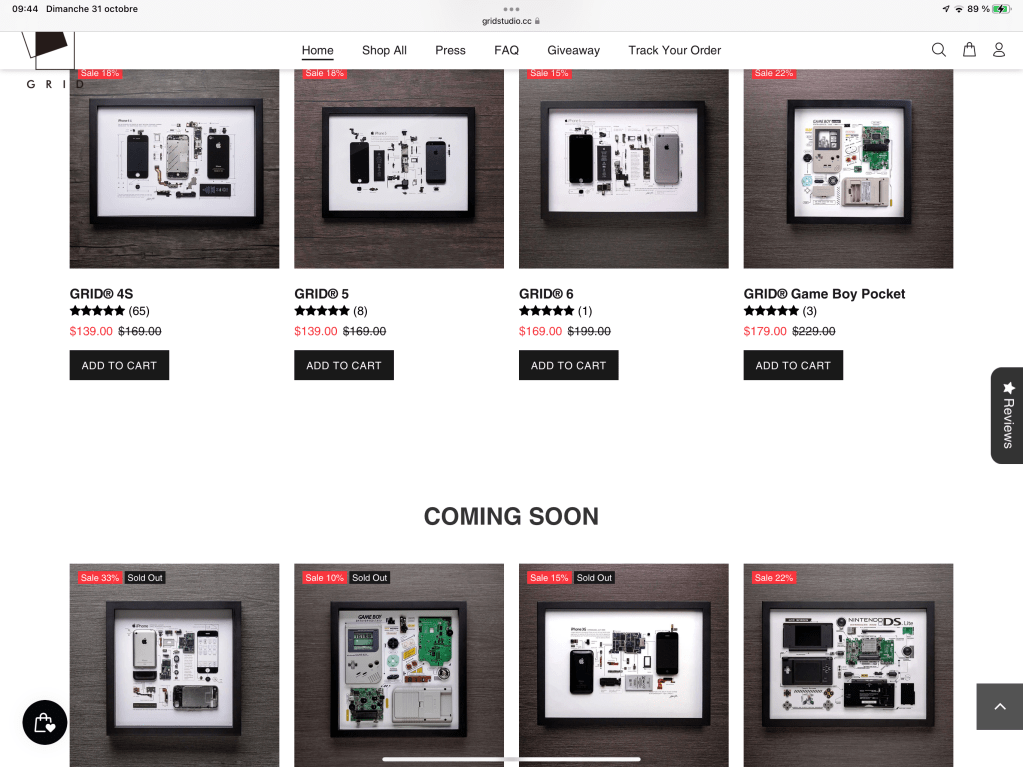Go to the Shop All menu
Viewport: 1023px width, 767px height.
(x=384, y=50)
